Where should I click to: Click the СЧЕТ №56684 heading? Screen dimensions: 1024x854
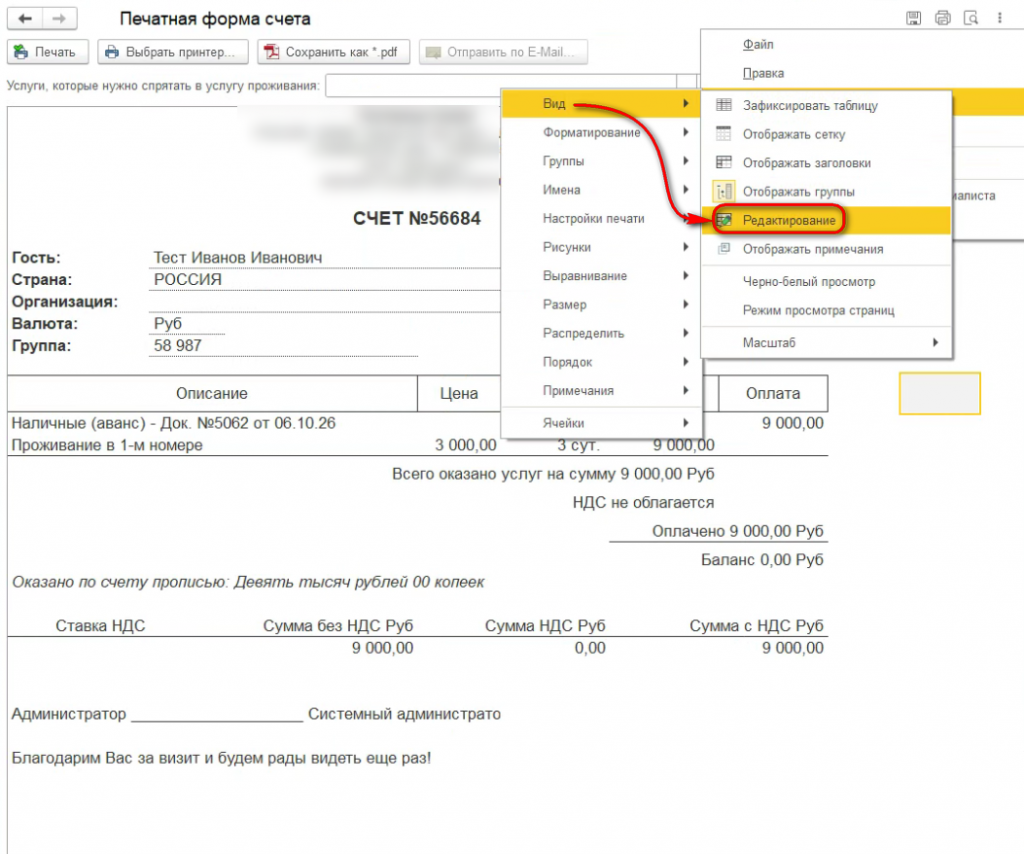(x=417, y=219)
